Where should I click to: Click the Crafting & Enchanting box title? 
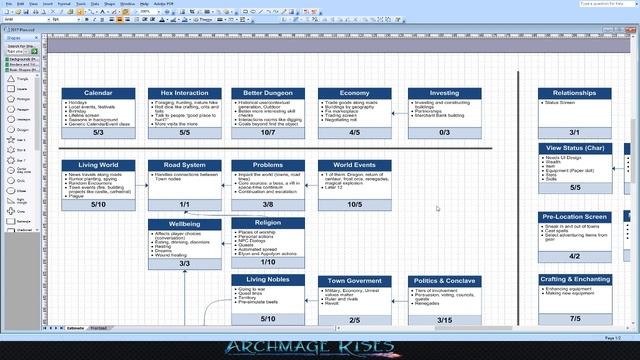click(575, 279)
